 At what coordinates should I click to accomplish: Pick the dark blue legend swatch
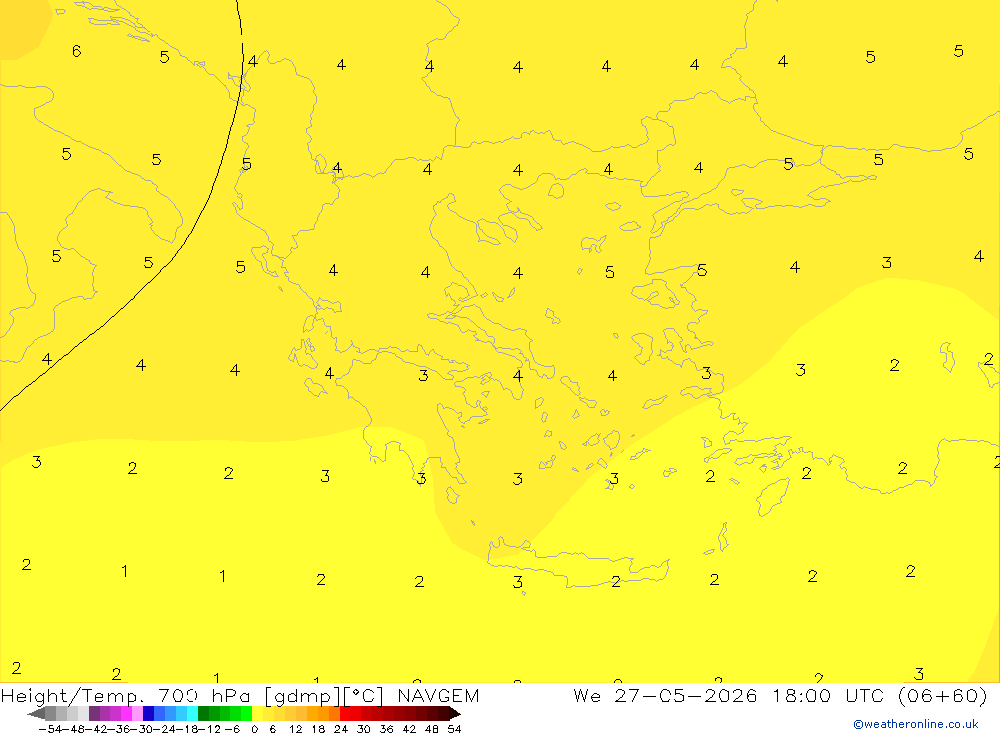click(x=148, y=713)
